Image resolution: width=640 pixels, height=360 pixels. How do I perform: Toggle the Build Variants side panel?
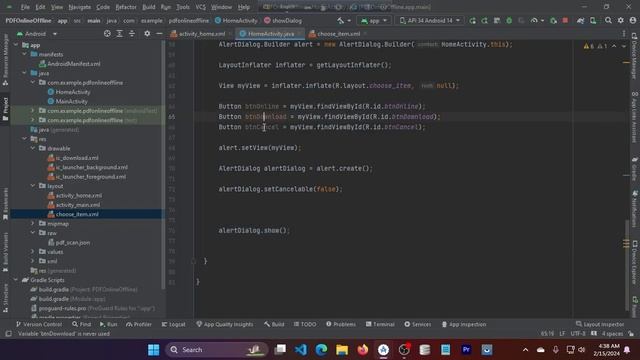coord(5,251)
